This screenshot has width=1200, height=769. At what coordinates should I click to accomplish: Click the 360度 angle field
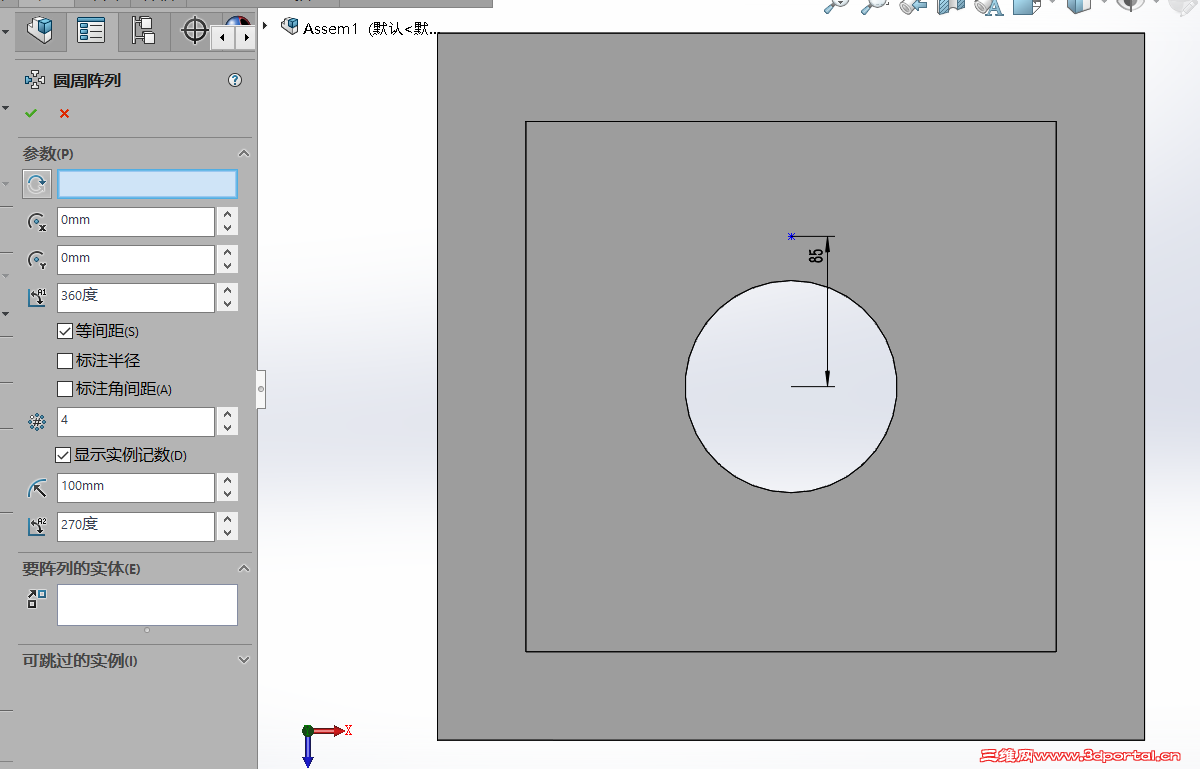coord(136,298)
